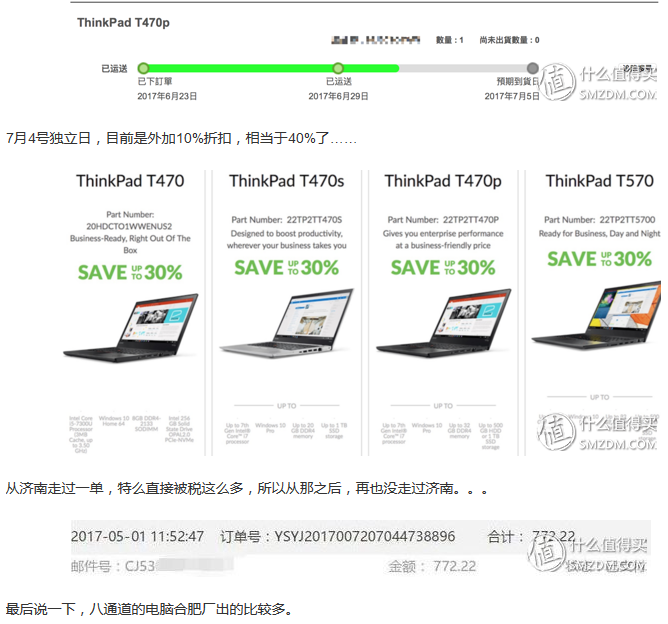The height and width of the screenshot is (624, 668).
Task: Click the timestamp 2017-05-01 11:52:47
Action: [137, 536]
